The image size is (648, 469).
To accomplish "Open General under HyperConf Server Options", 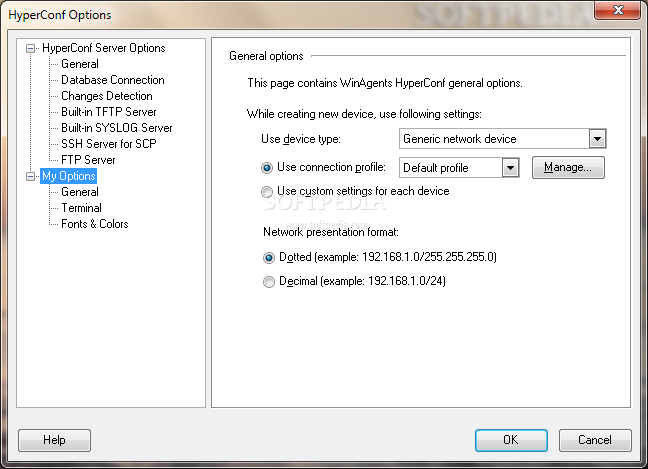I will 80,64.
